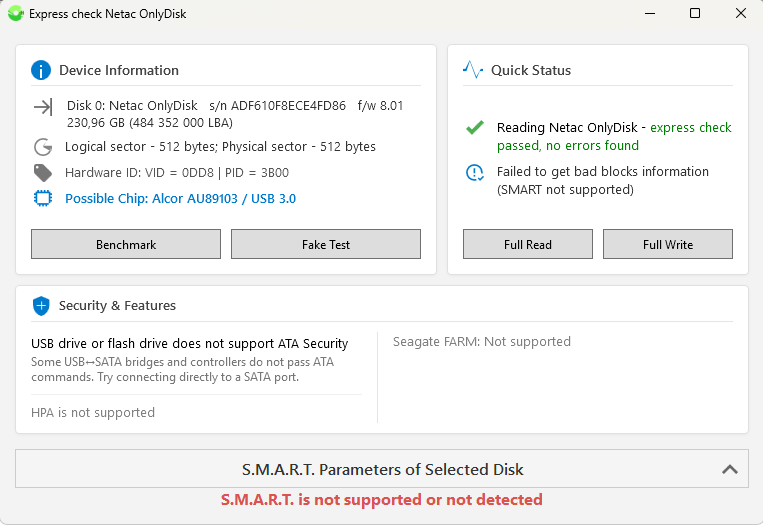Launch the Full Read scan
The height and width of the screenshot is (525, 763).
tap(528, 244)
